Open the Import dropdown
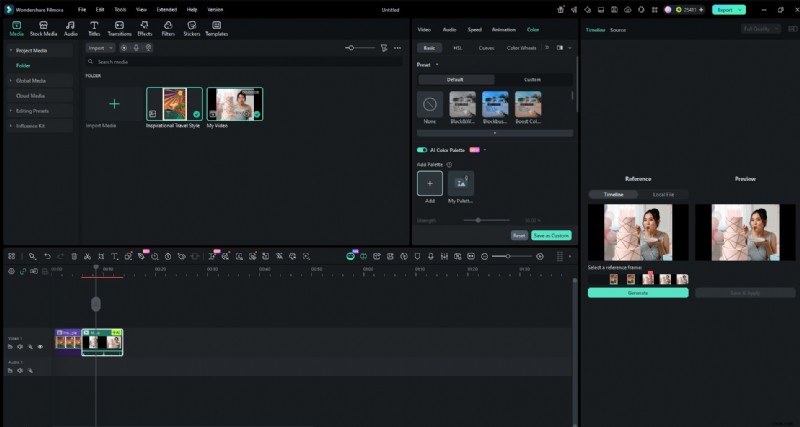The image size is (800, 427). pos(100,48)
